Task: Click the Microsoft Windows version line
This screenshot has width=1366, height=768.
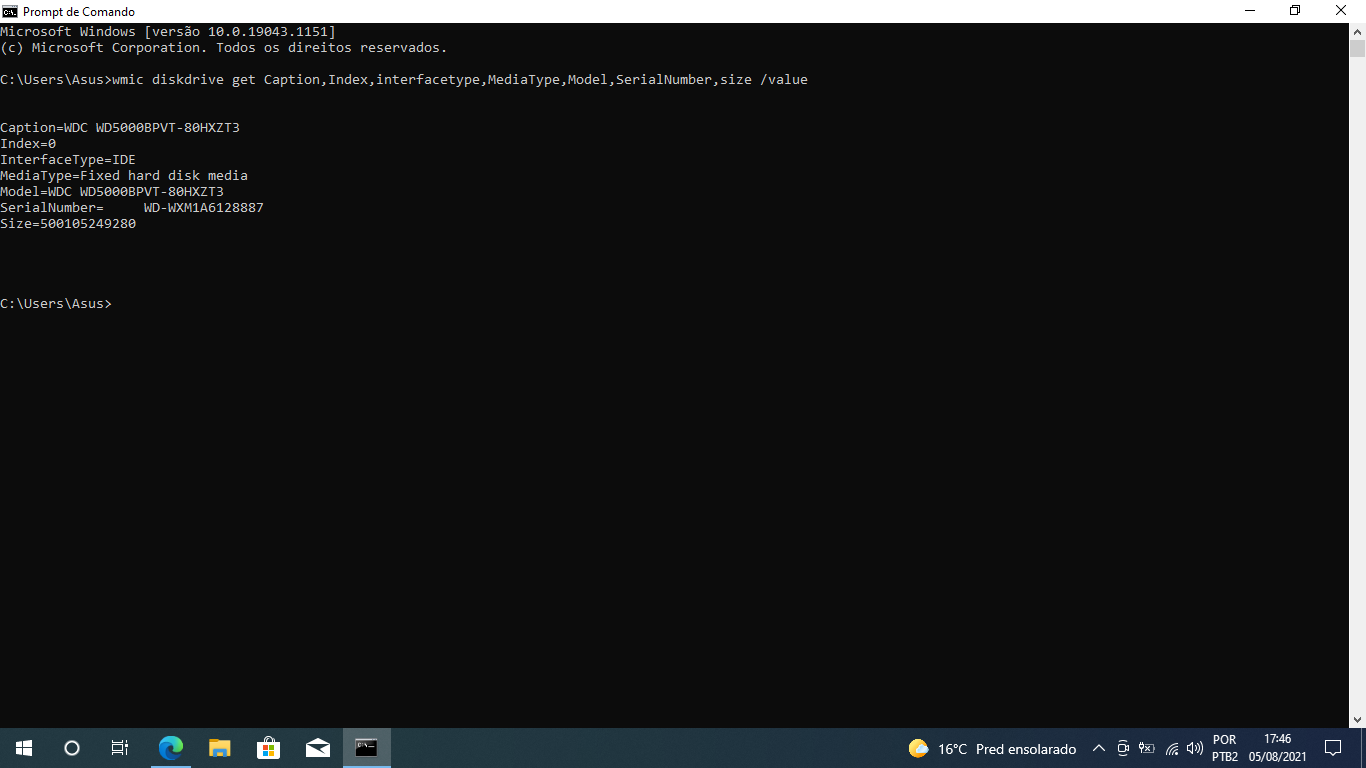Action: (x=168, y=32)
